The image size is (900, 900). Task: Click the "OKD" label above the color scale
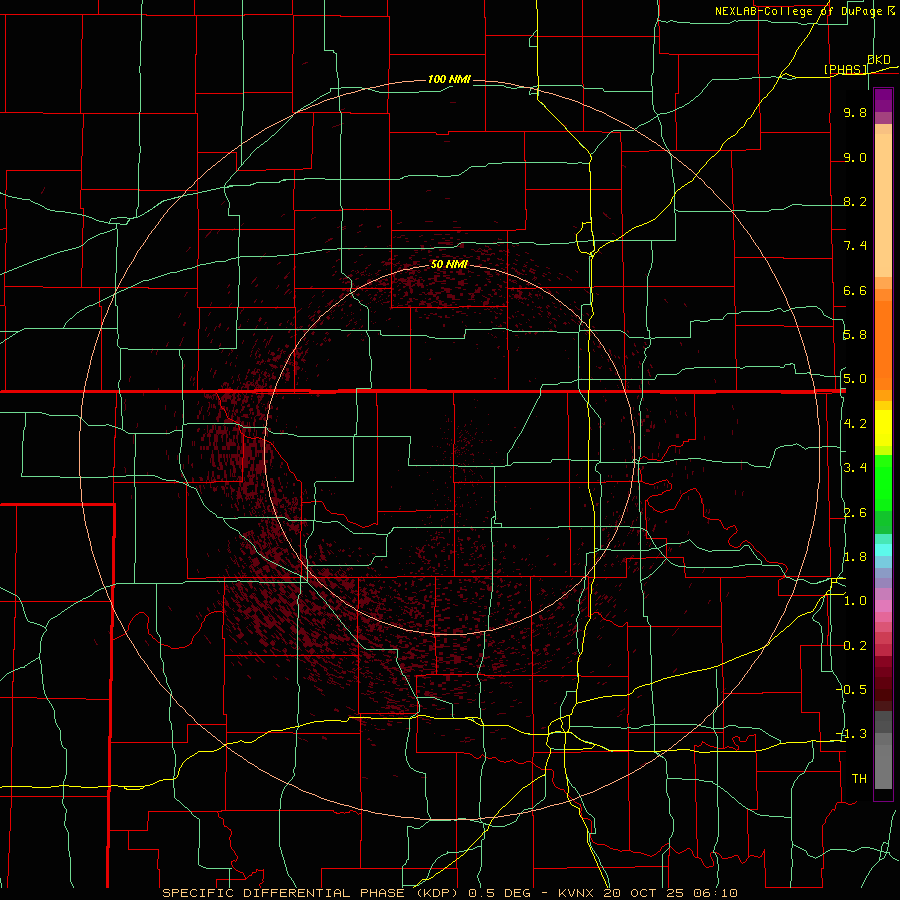[x=879, y=60]
